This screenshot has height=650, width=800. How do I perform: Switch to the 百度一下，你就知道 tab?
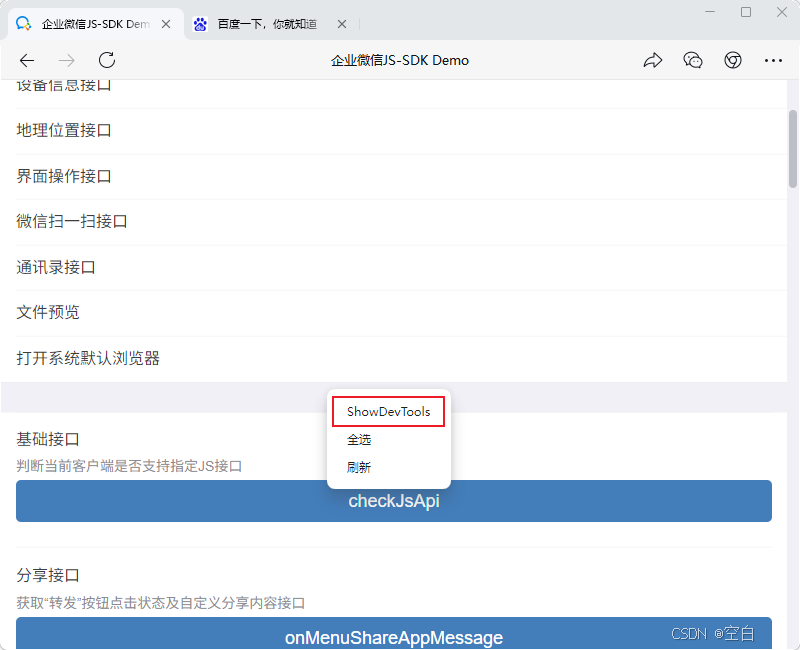267,24
